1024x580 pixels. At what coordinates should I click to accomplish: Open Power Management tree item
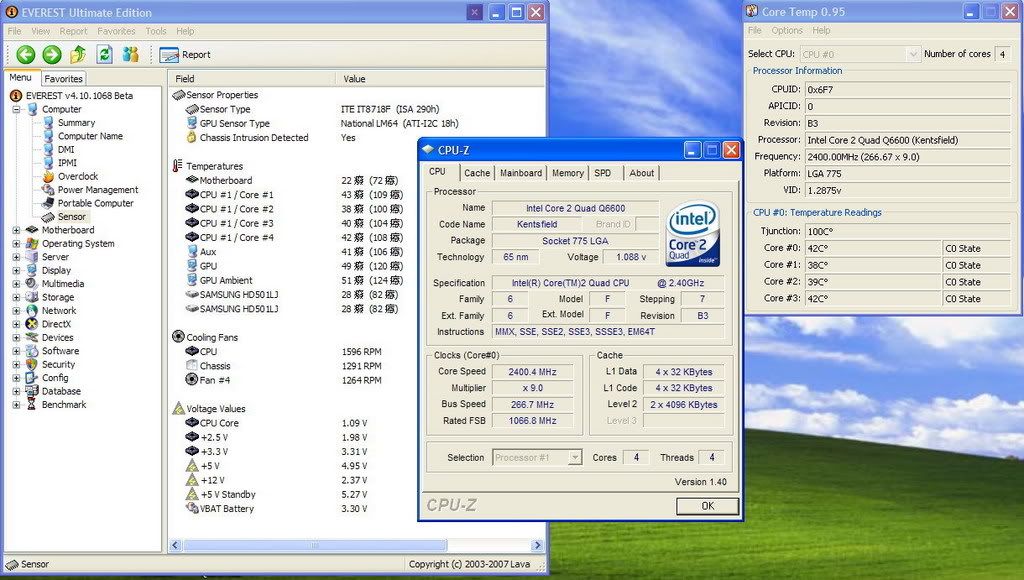click(98, 189)
